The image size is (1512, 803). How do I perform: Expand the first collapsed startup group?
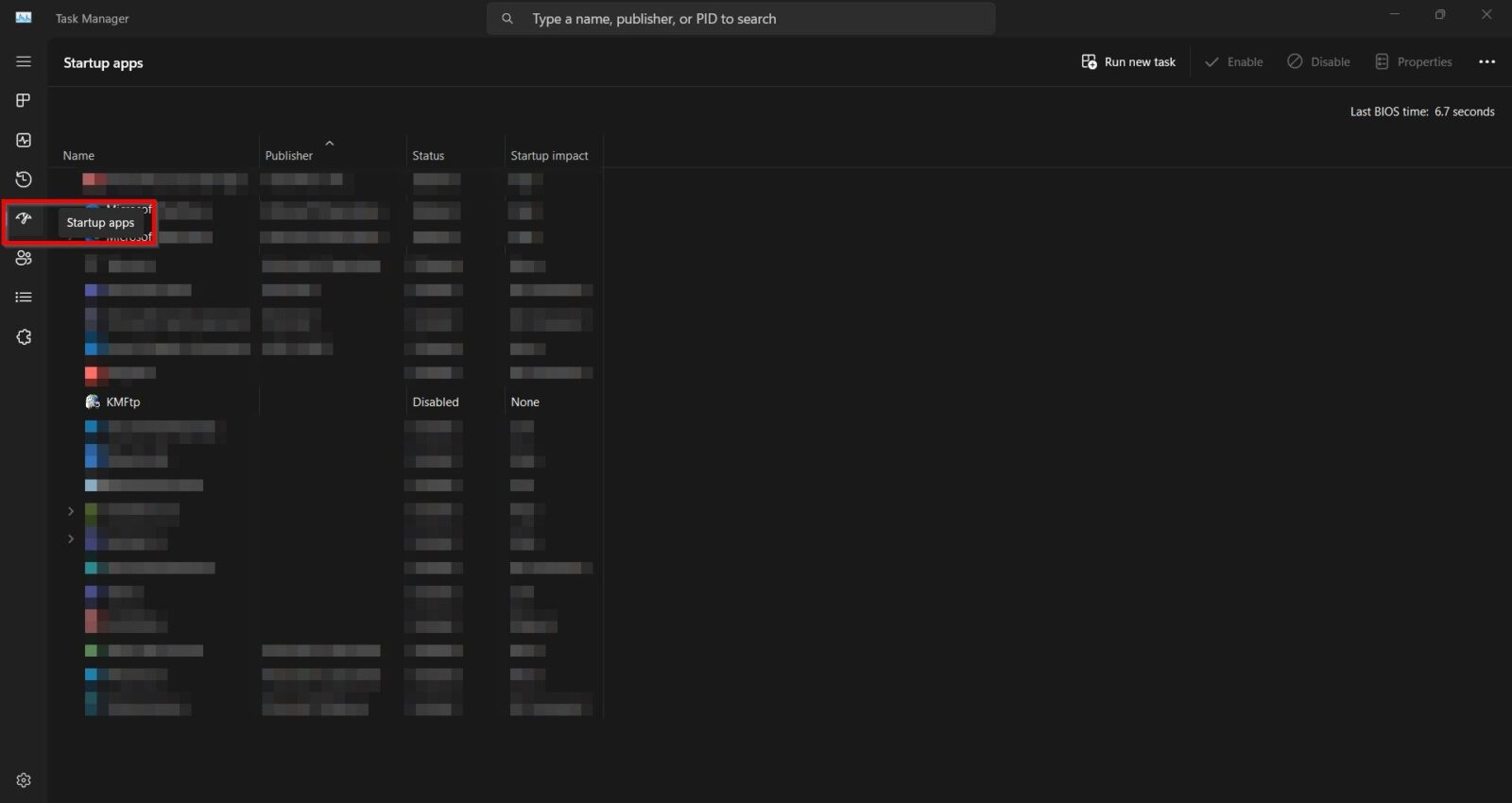tap(71, 511)
